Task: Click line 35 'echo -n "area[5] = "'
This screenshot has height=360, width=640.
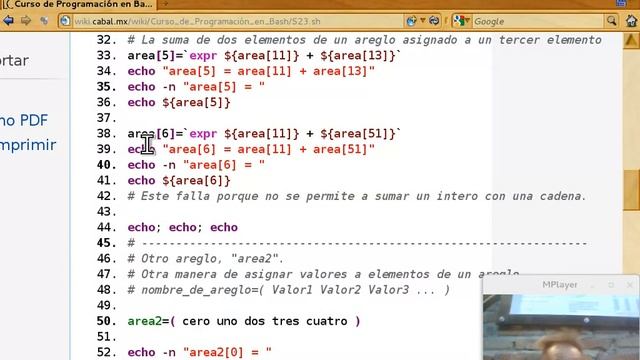Action: 196,87
